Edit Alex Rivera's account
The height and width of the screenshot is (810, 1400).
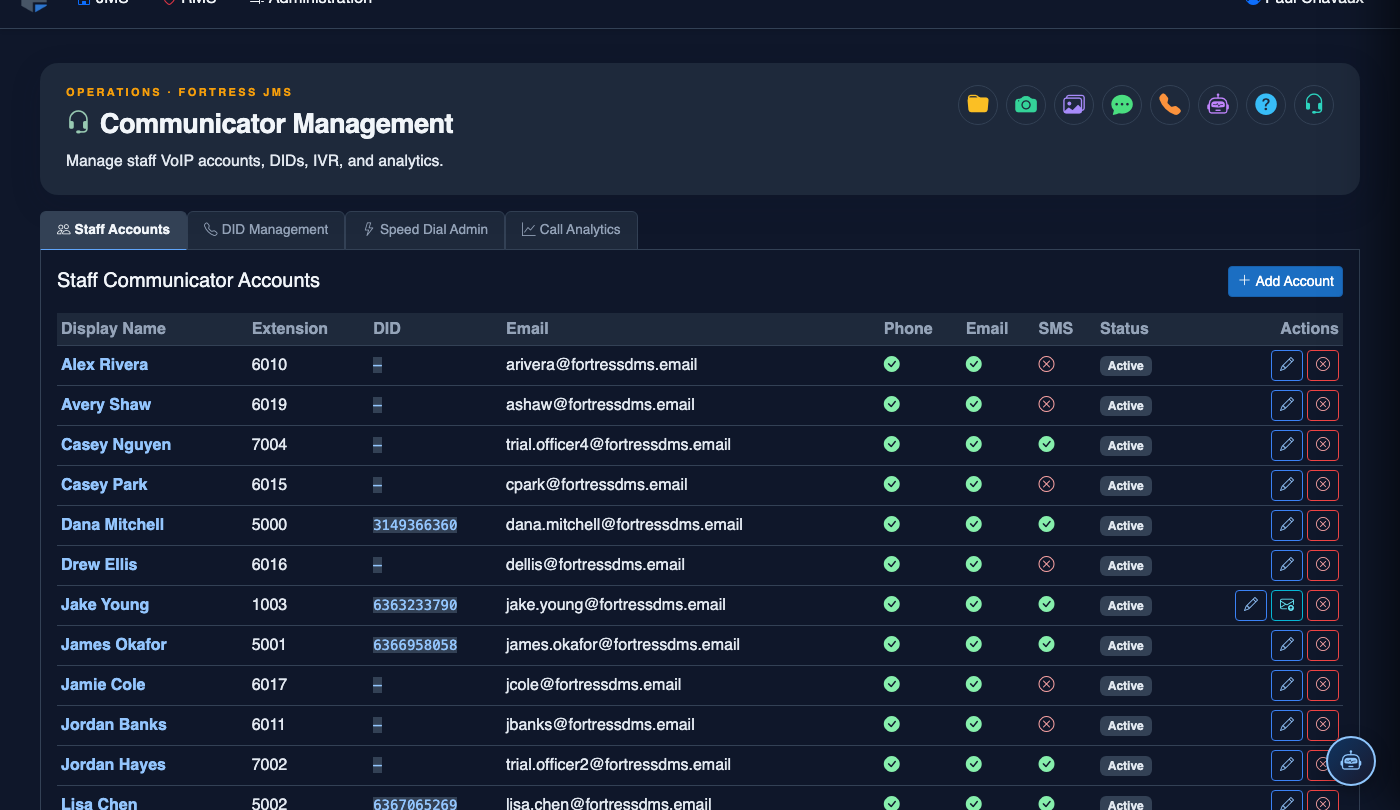pyautogui.click(x=1287, y=365)
